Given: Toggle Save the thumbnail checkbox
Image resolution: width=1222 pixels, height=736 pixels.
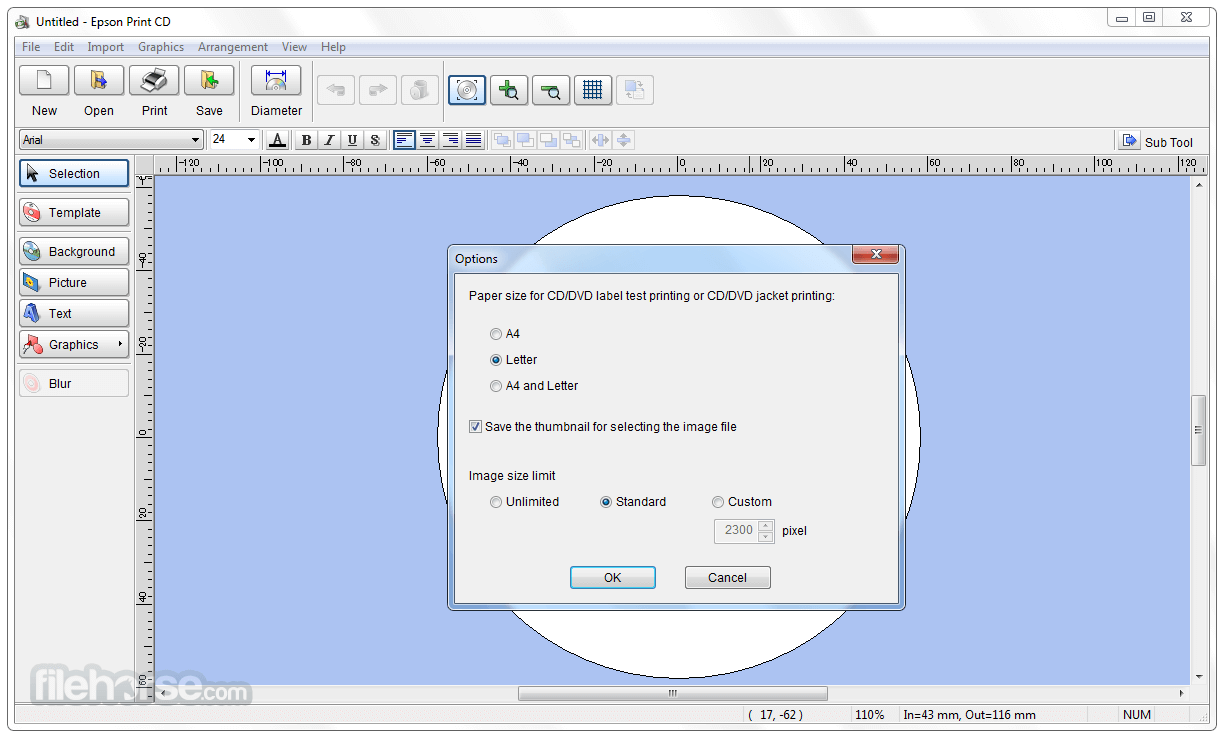Looking at the screenshot, I should (x=475, y=427).
